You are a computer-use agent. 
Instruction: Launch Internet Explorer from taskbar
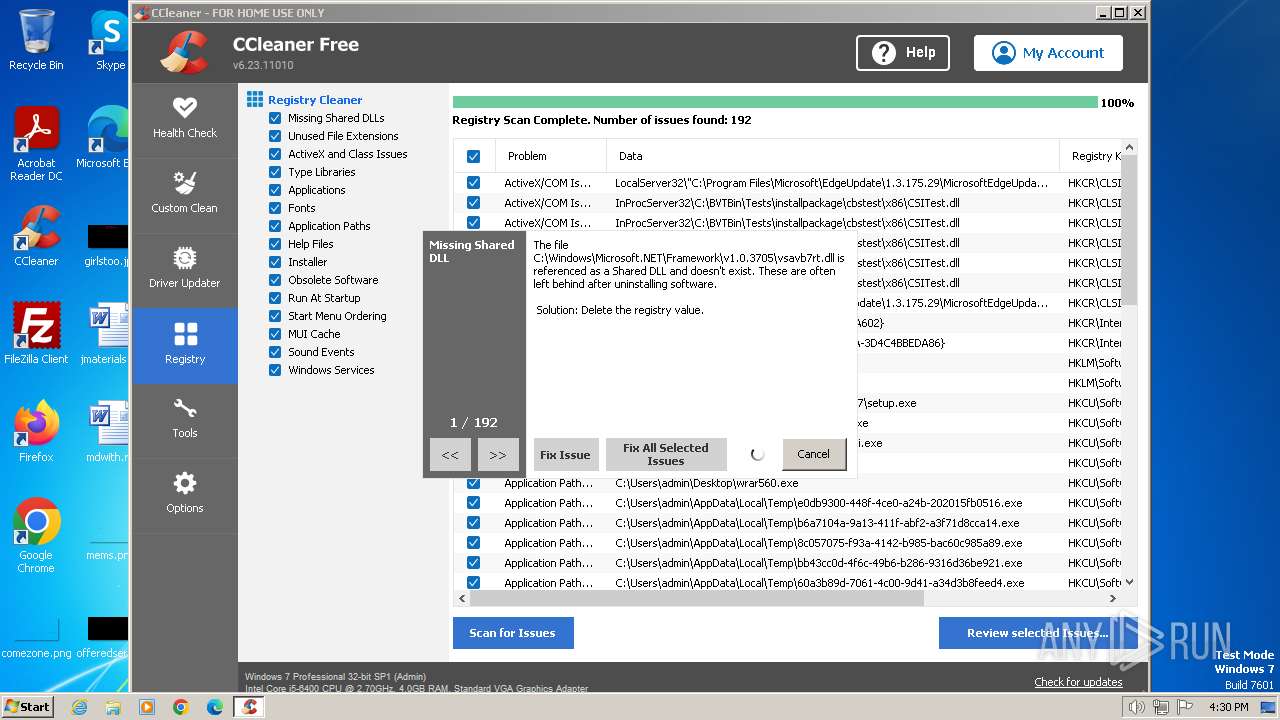pyautogui.click(x=79, y=707)
